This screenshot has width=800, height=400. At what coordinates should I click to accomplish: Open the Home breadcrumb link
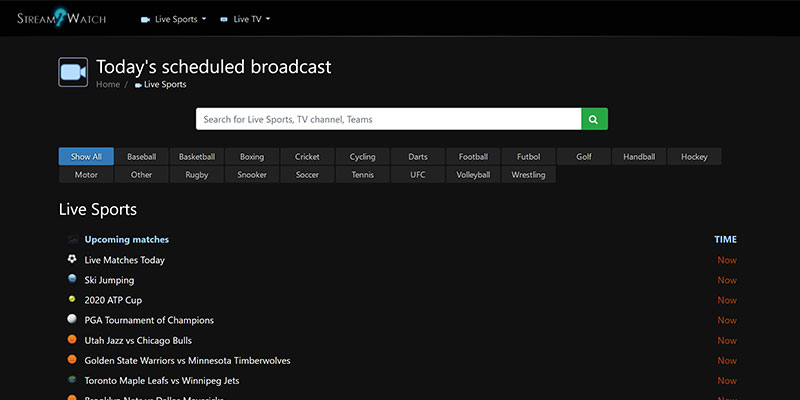[x=108, y=85]
